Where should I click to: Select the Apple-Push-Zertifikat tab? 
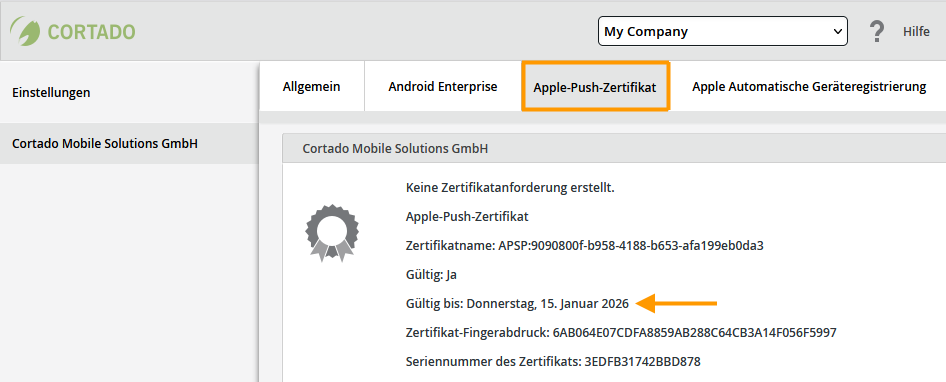(595, 87)
